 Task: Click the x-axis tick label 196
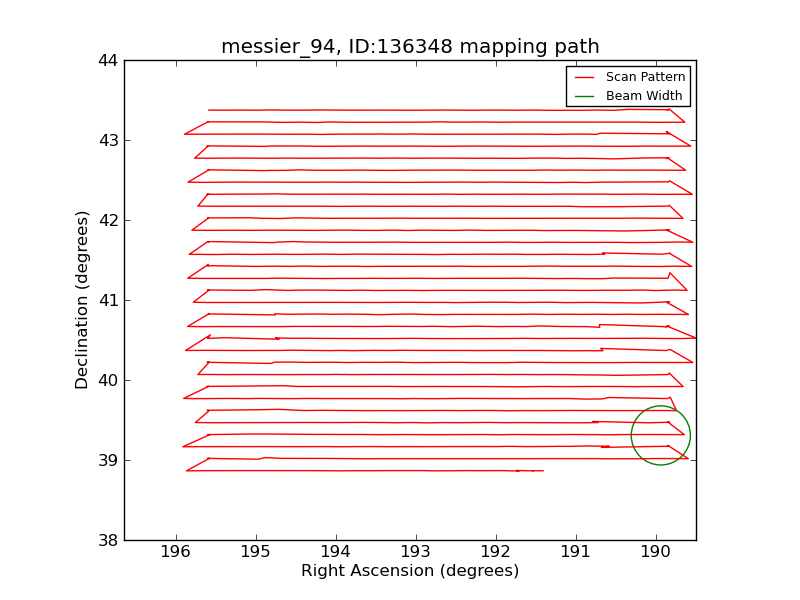coord(176,552)
